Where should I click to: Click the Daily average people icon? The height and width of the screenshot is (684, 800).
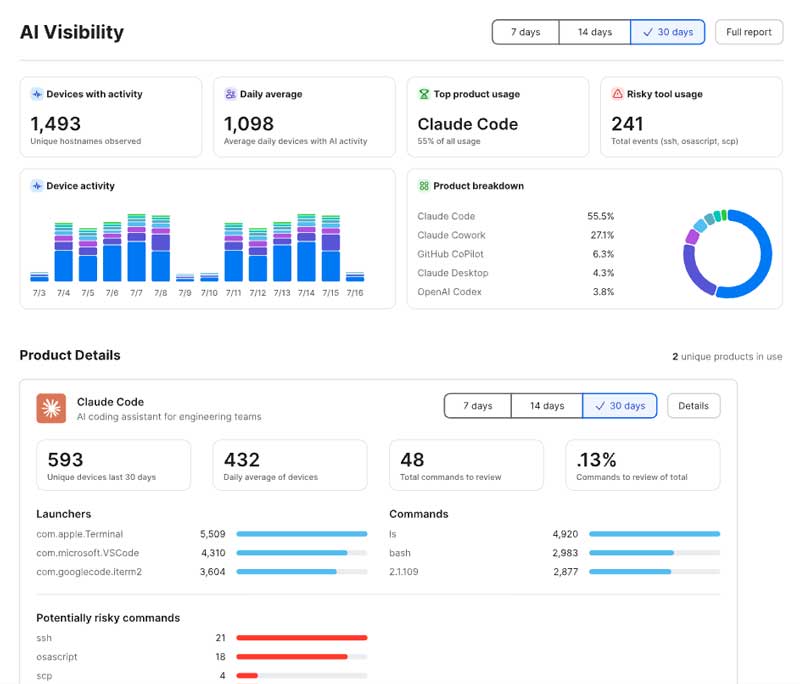231,94
